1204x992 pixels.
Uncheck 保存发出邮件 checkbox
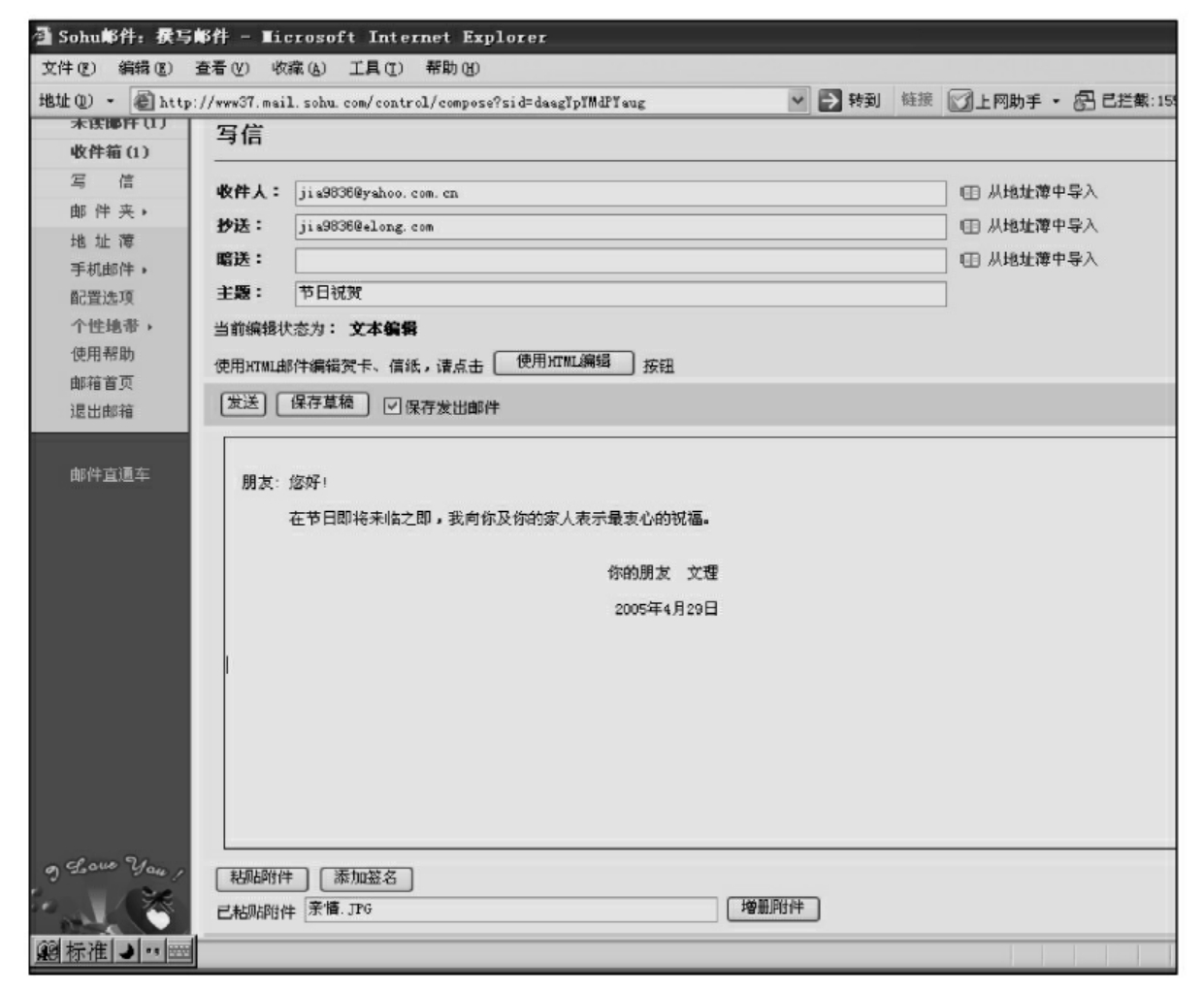tap(392, 406)
